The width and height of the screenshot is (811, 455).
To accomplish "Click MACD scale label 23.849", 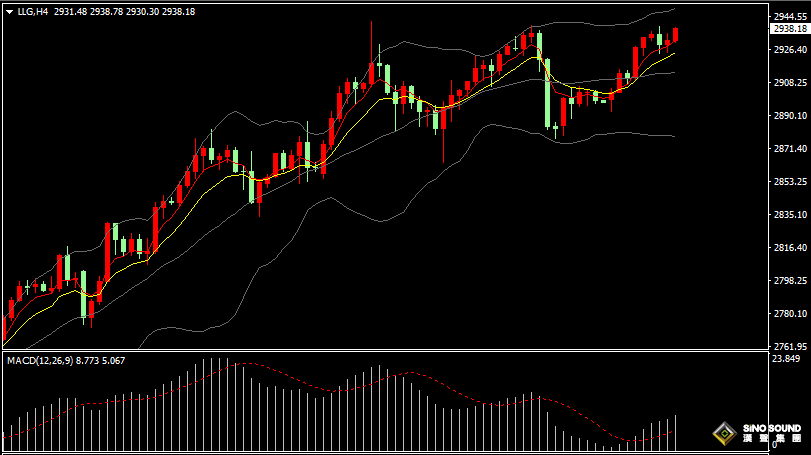I will pyautogui.click(x=786, y=359).
